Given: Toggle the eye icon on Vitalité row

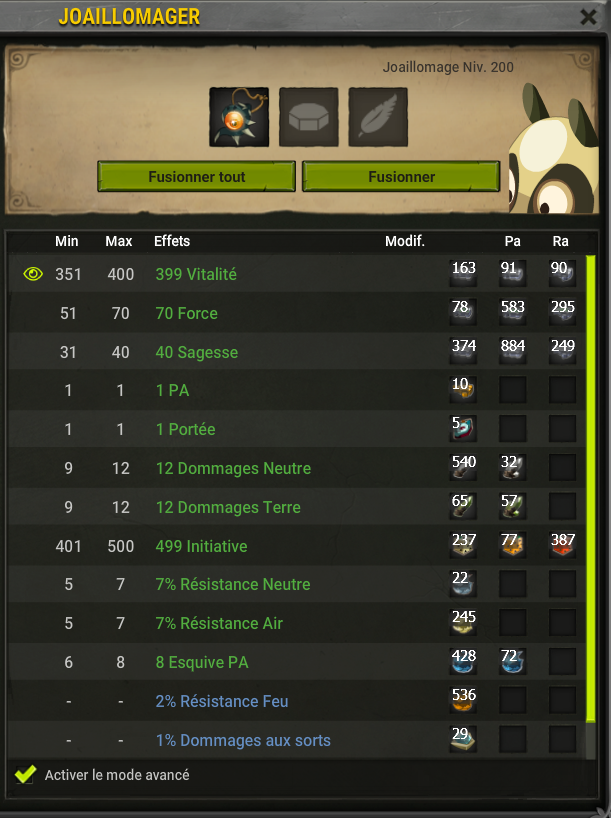Looking at the screenshot, I should click(x=33, y=274).
